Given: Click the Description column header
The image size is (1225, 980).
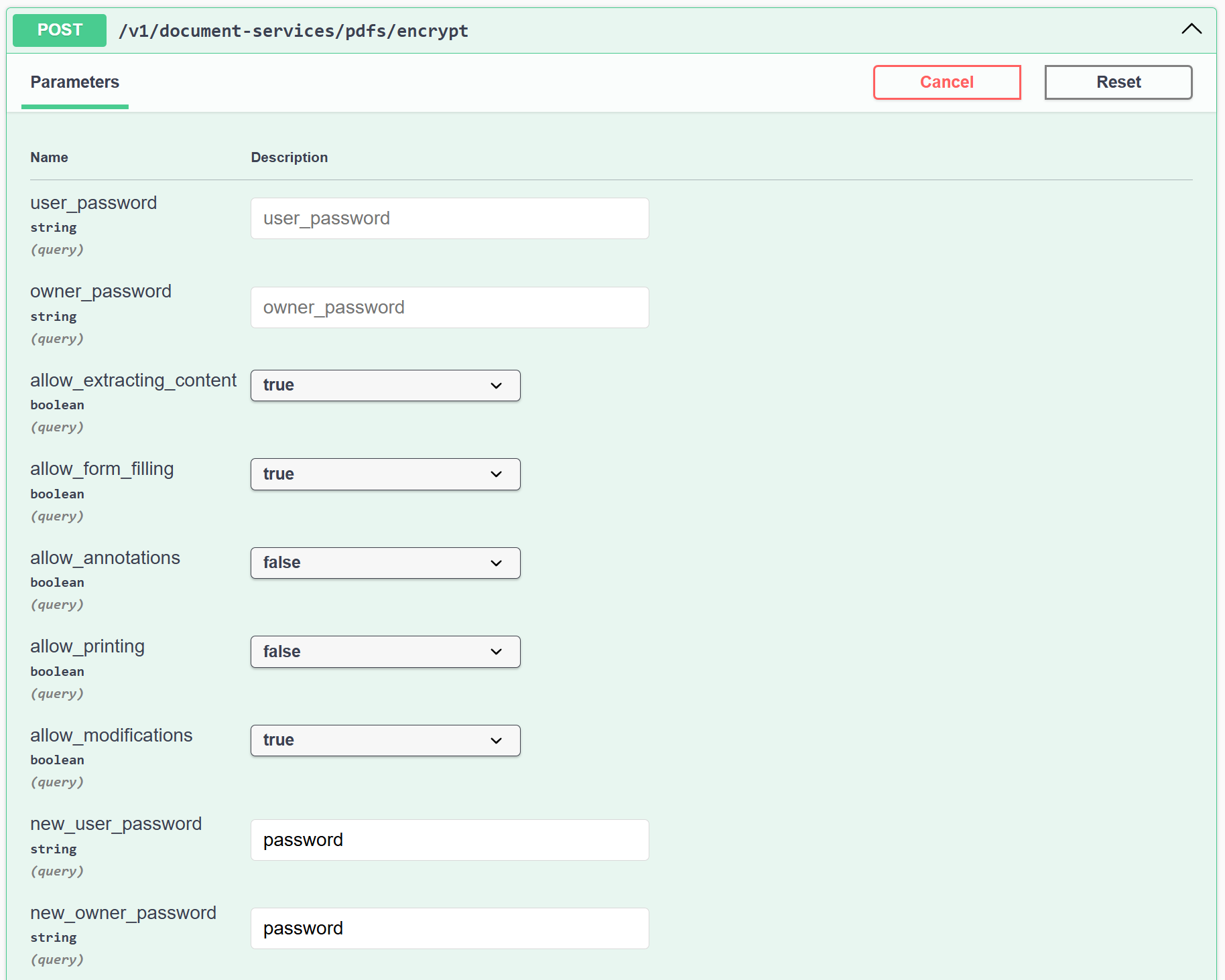Looking at the screenshot, I should coord(289,157).
